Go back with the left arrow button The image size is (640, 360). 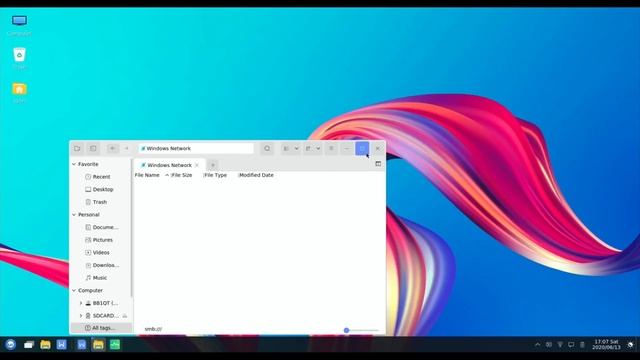113,149
